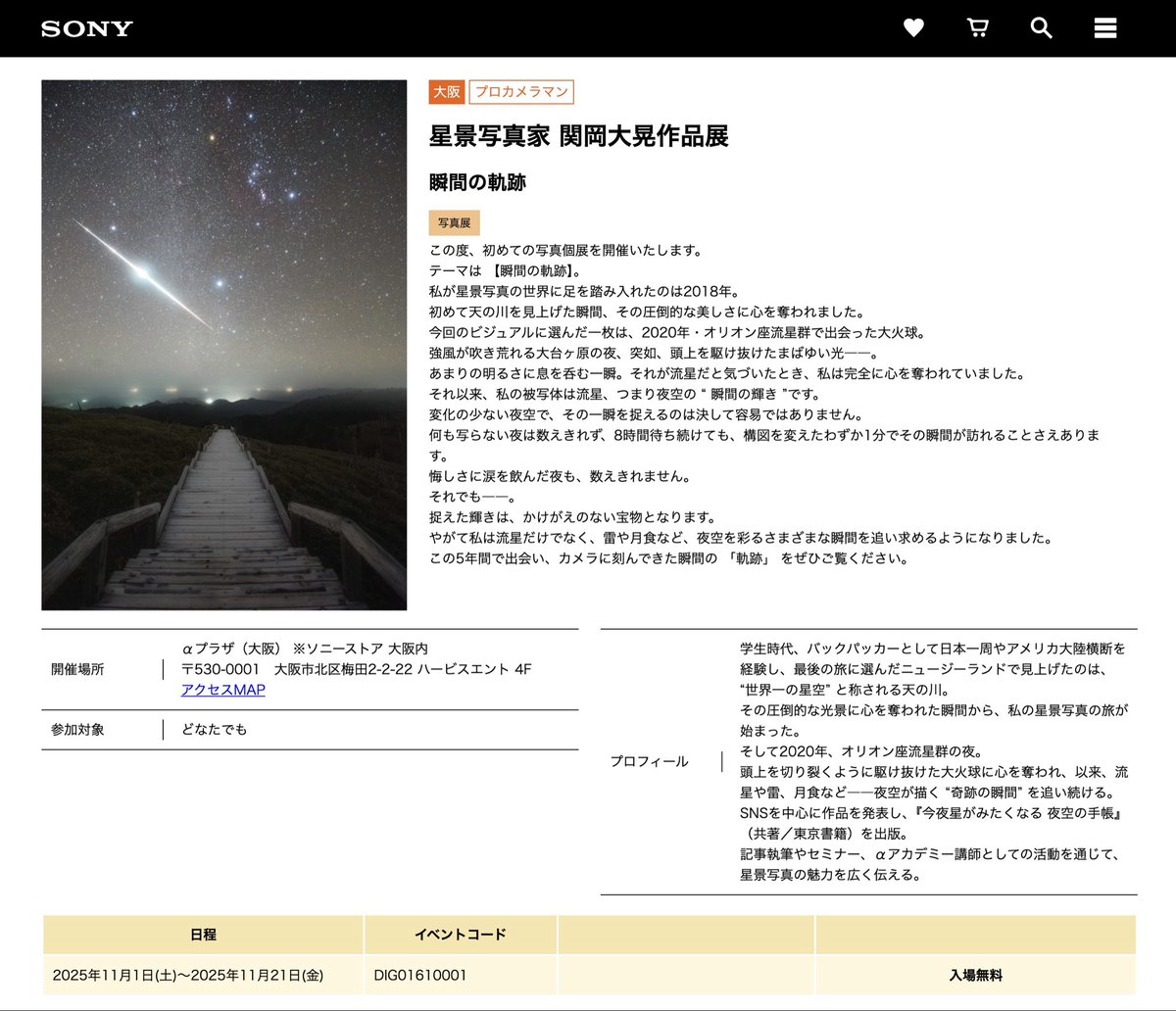Open the hamburger menu

pyautogui.click(x=1105, y=28)
